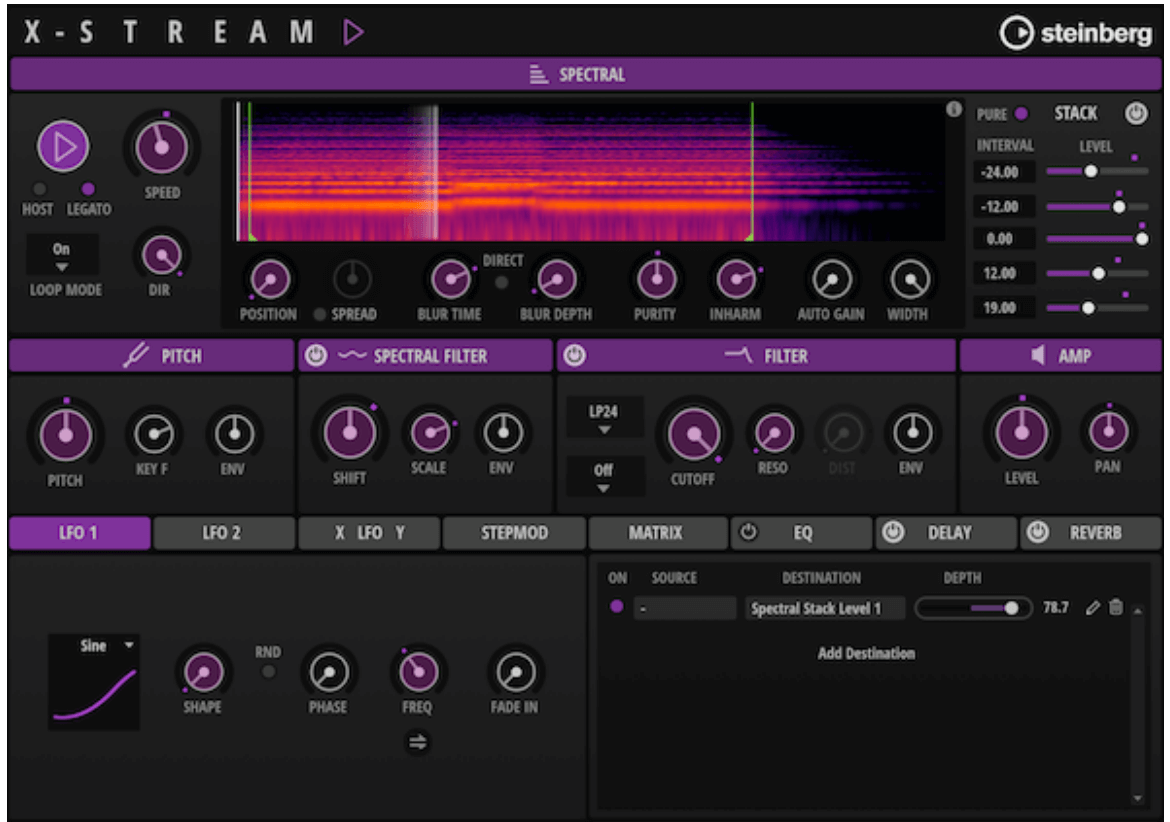Toggle the Delay power icon
1170x822 pixels.
point(892,532)
